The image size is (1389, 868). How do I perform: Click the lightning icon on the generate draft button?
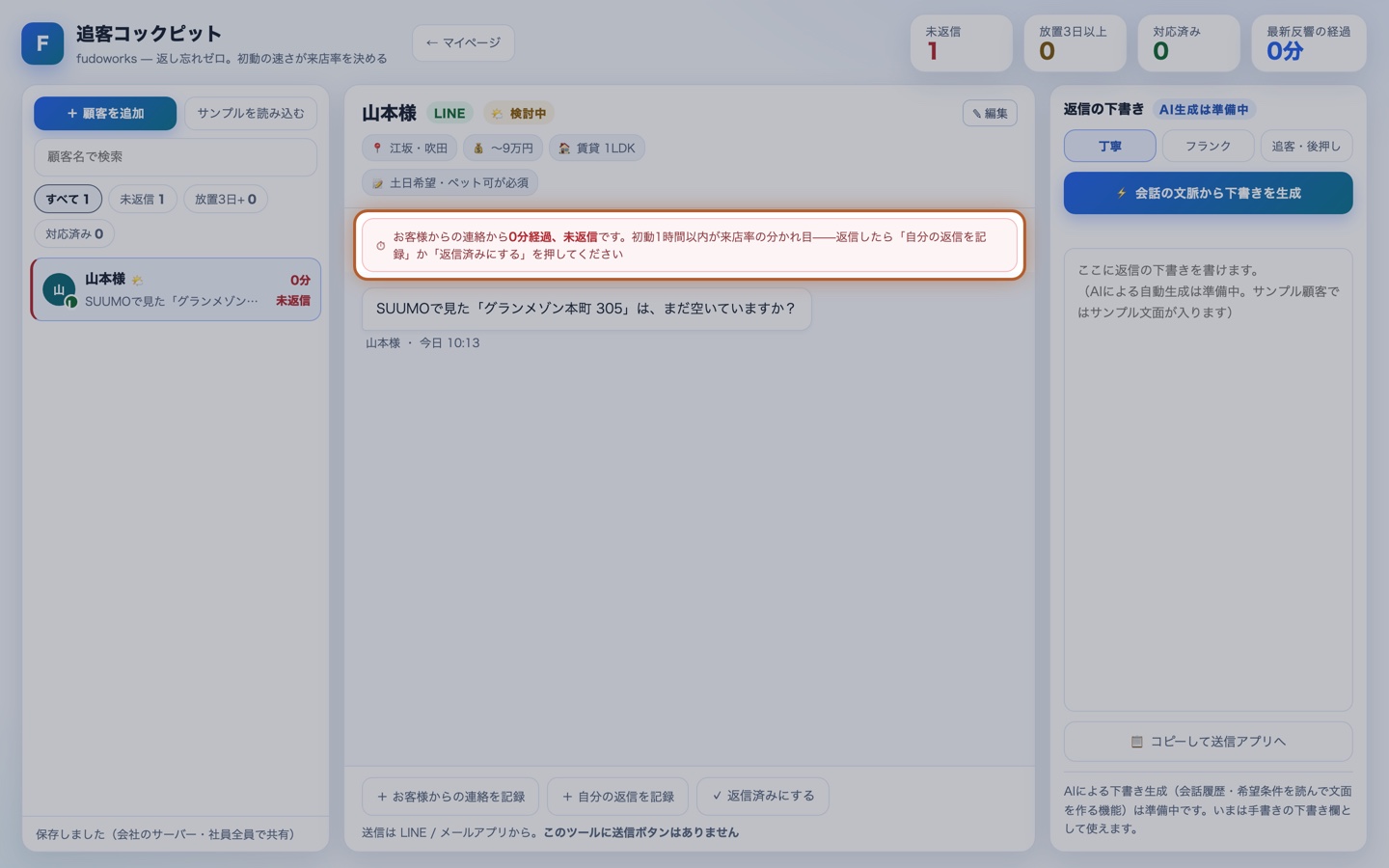(1121, 193)
